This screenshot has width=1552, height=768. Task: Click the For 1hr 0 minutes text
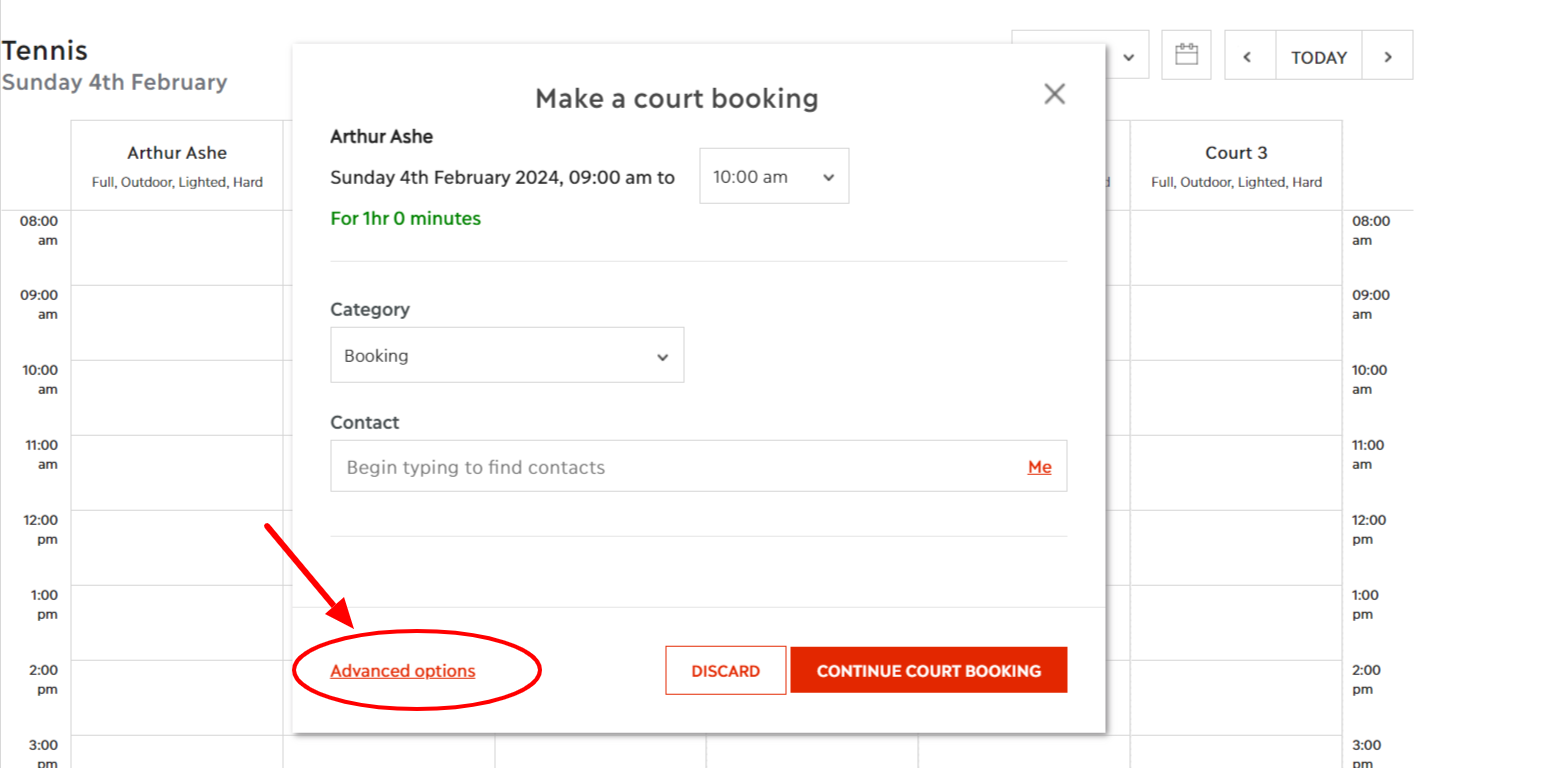coord(405,218)
